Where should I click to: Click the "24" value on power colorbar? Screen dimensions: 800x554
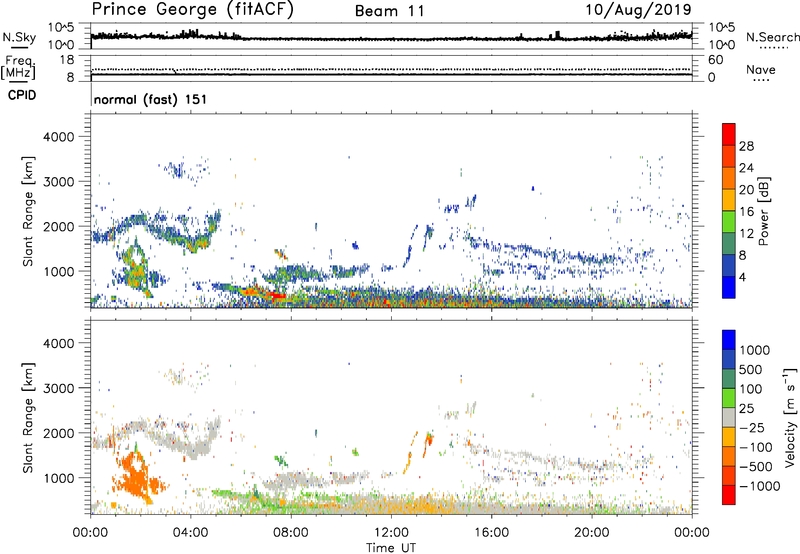(746, 168)
